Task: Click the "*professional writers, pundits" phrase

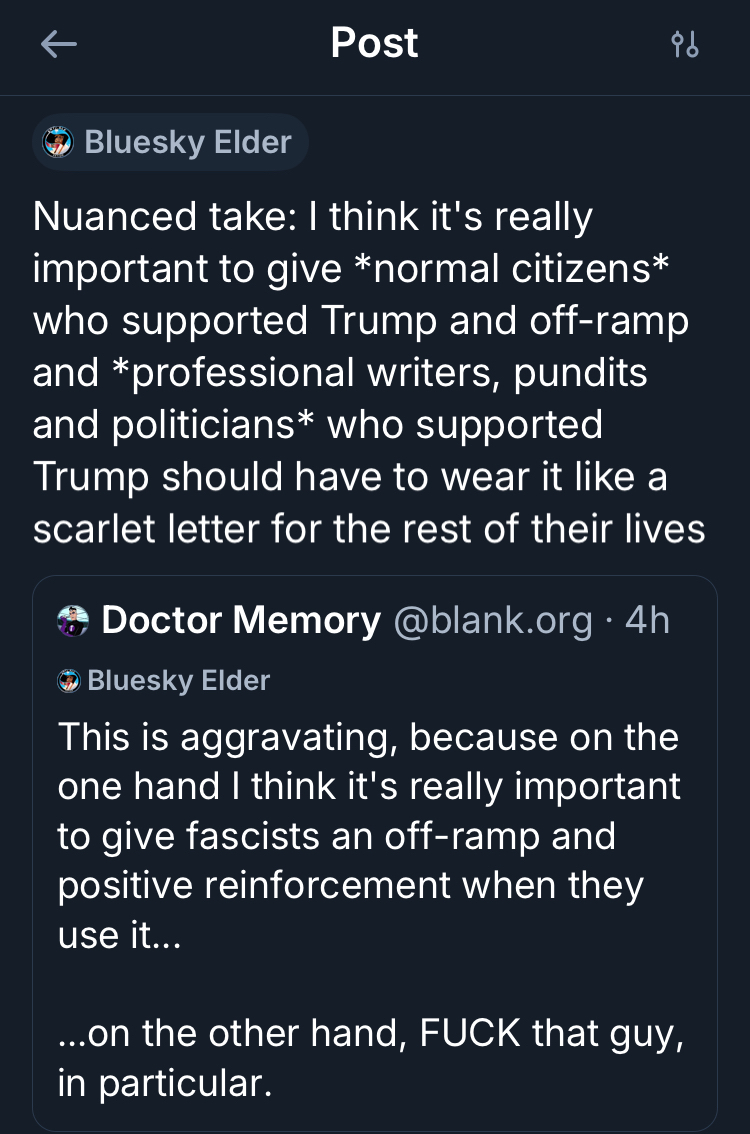Action: pyautogui.click(x=374, y=372)
